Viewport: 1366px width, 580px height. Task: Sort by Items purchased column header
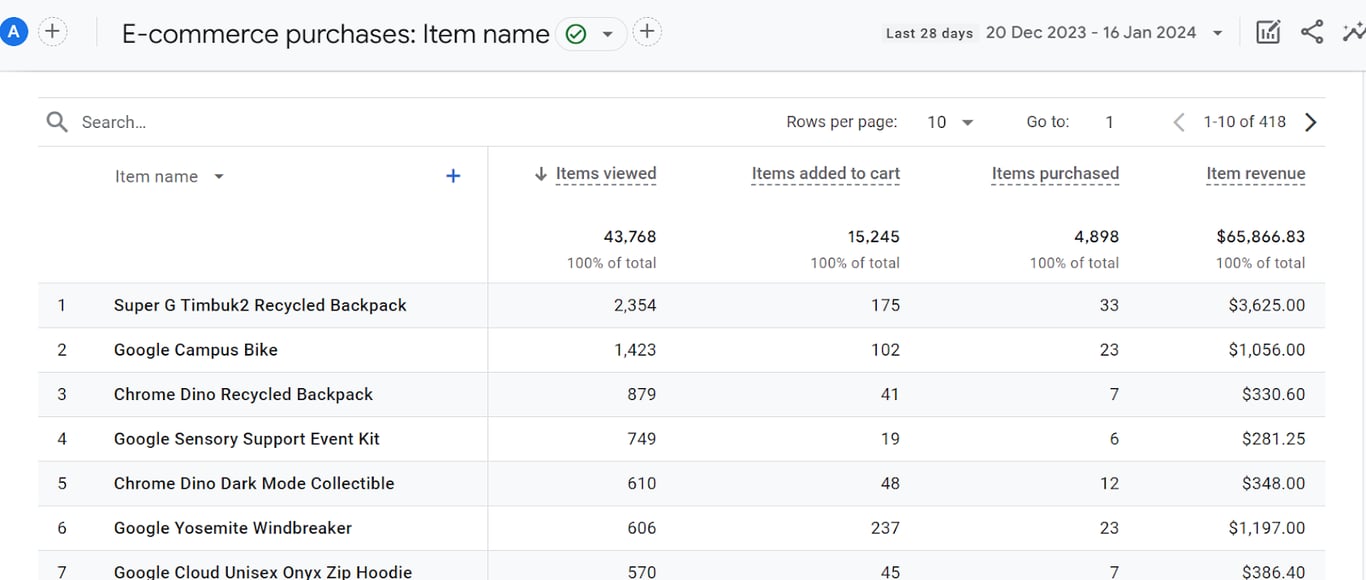tap(1055, 174)
